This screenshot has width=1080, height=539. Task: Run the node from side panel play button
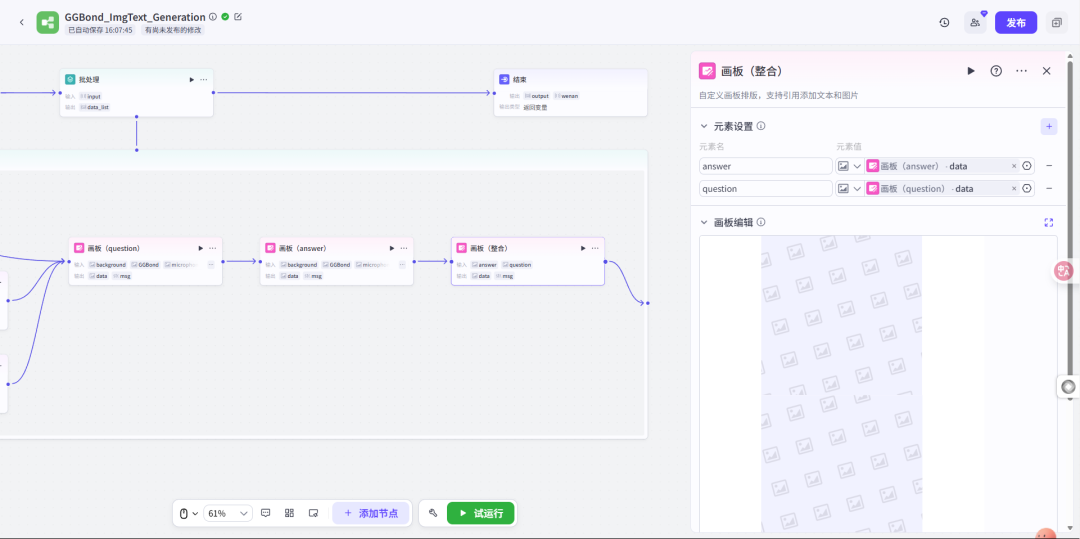click(971, 71)
